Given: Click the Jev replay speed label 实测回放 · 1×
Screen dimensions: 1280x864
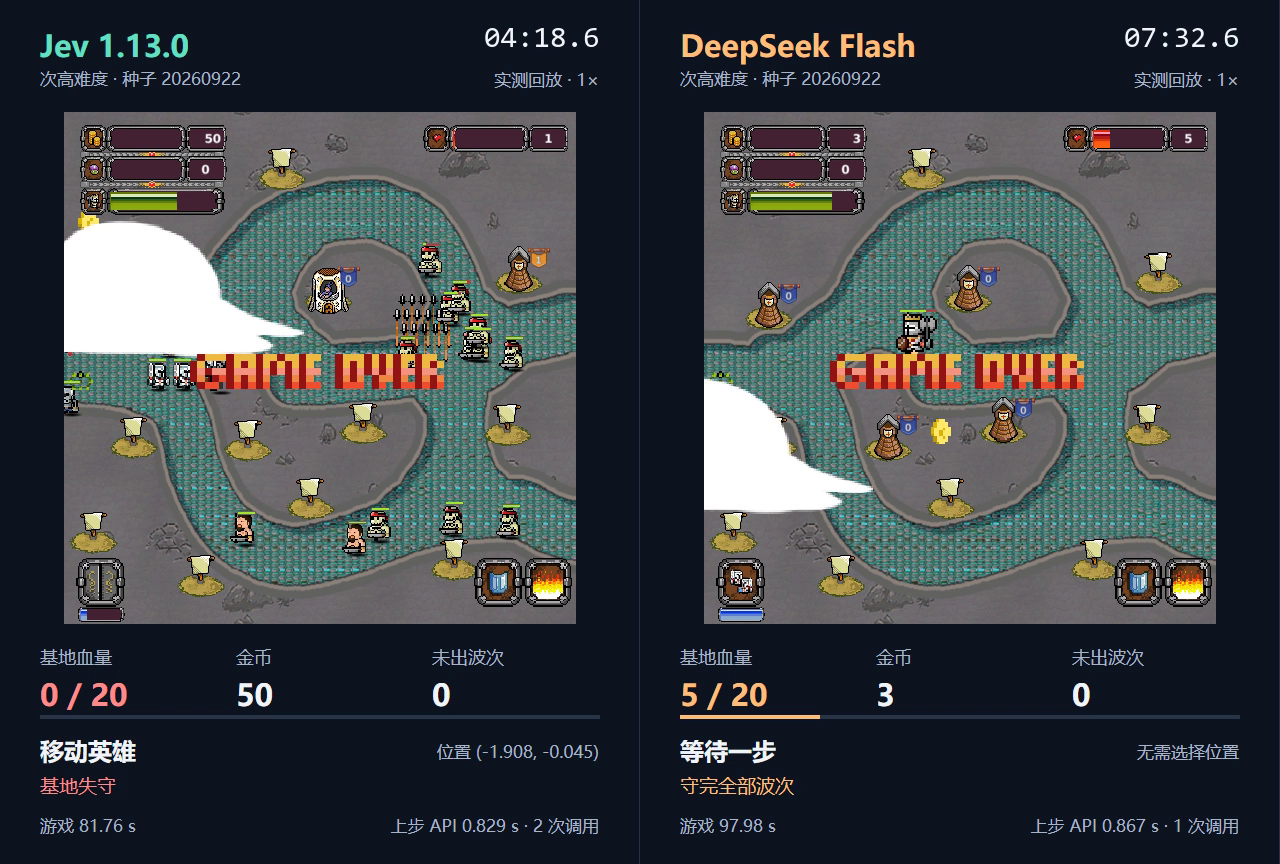Looking at the screenshot, I should click(x=546, y=80).
